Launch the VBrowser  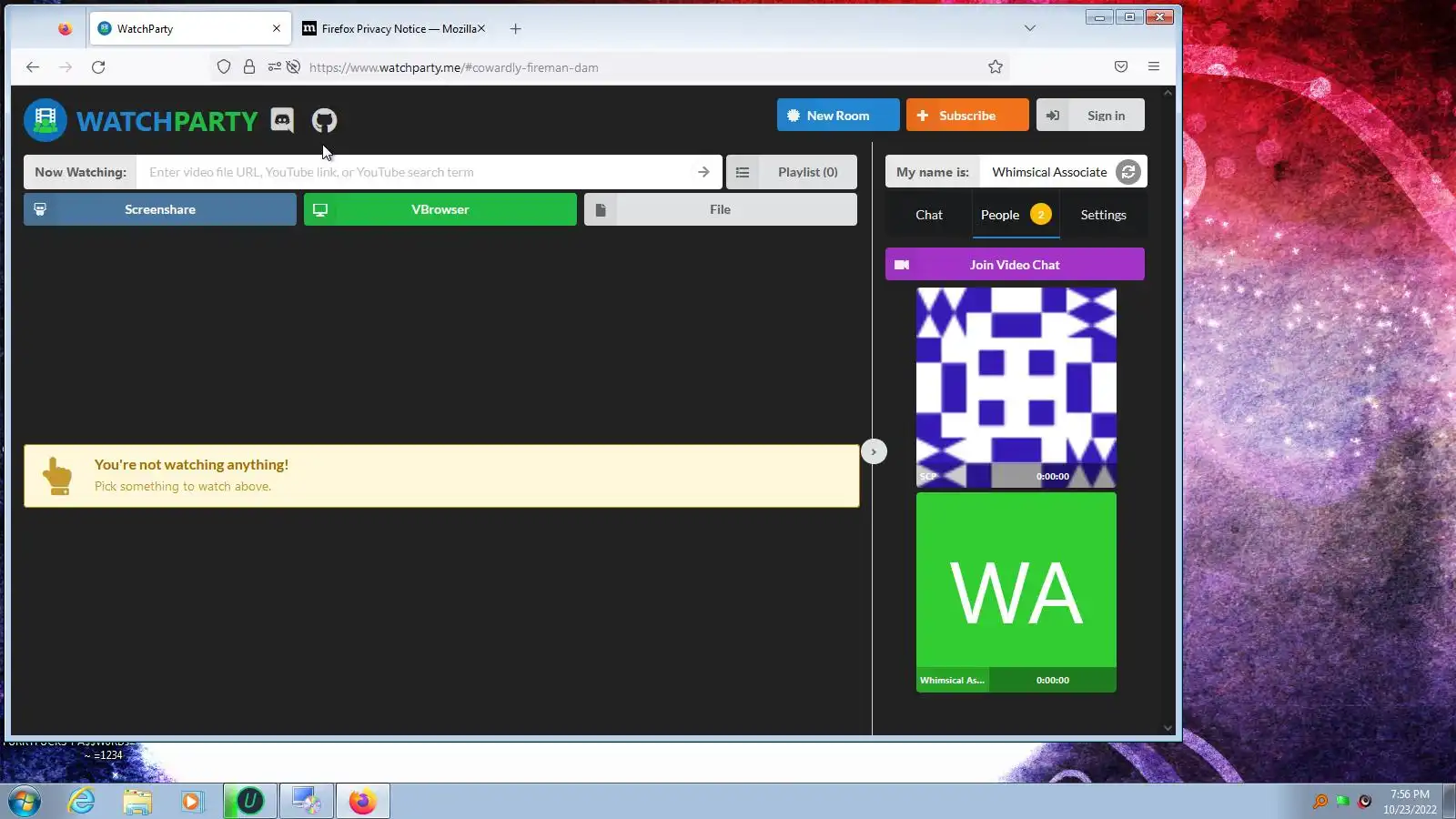pyautogui.click(x=440, y=209)
